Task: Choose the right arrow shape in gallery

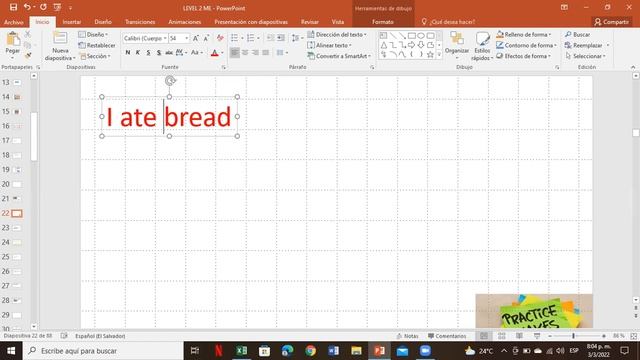Action: tap(411, 45)
